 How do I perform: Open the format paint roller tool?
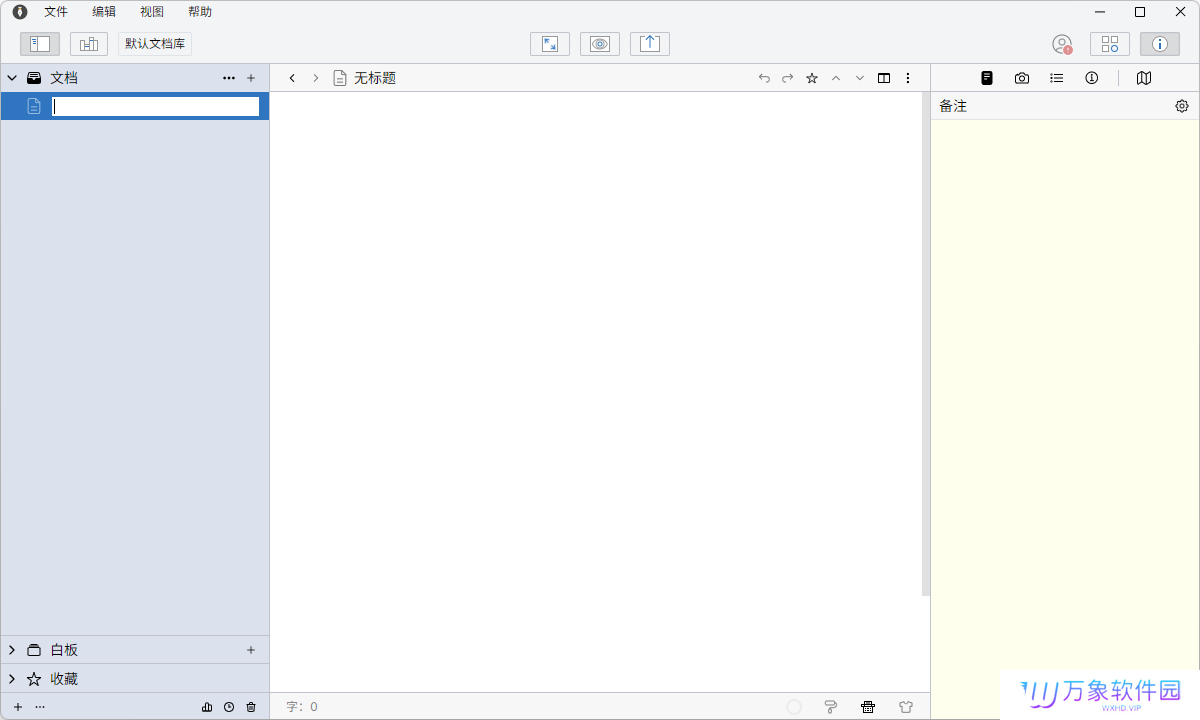coord(830,707)
